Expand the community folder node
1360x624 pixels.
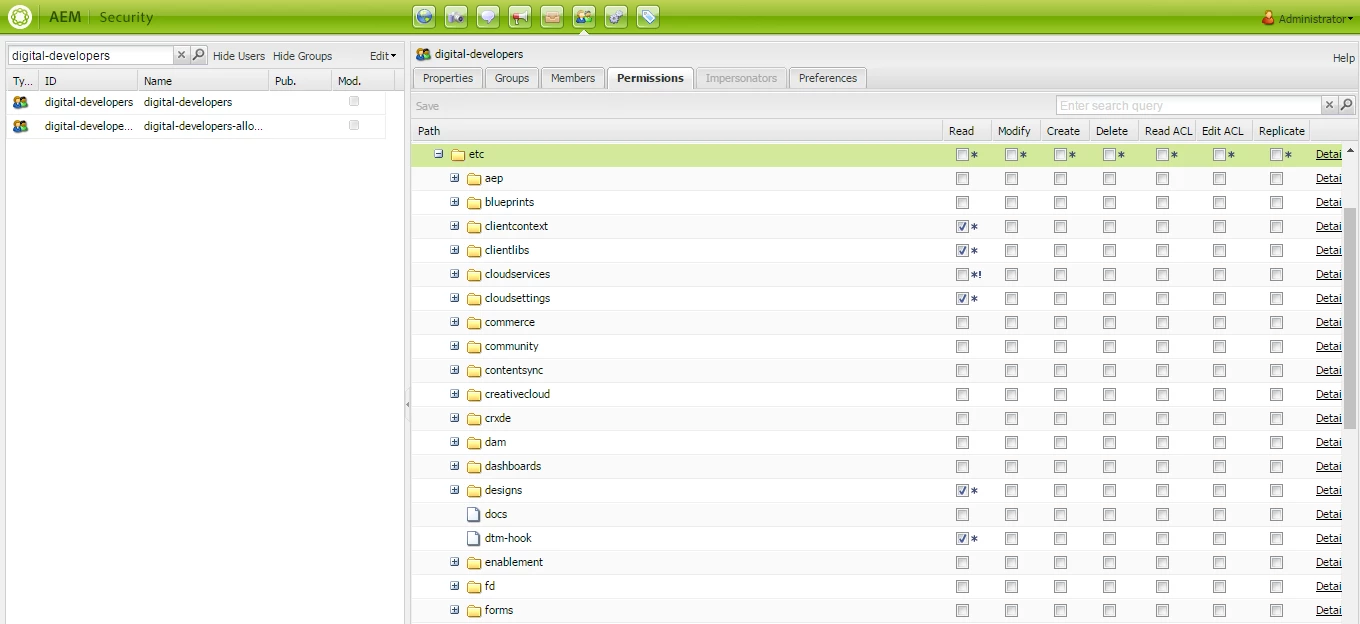[x=454, y=346]
